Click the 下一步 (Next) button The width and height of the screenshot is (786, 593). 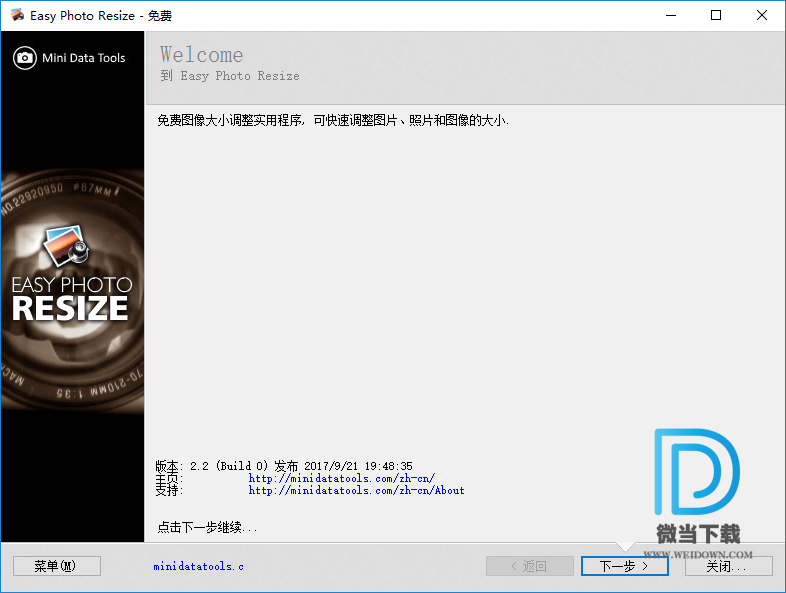coord(625,566)
